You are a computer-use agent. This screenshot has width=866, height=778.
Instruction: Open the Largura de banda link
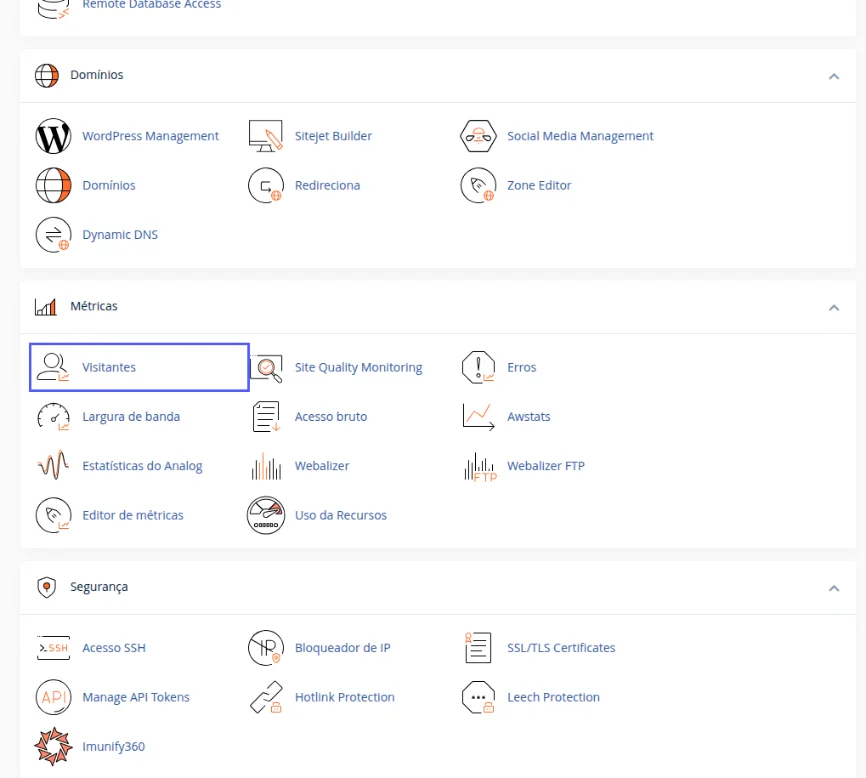point(131,417)
